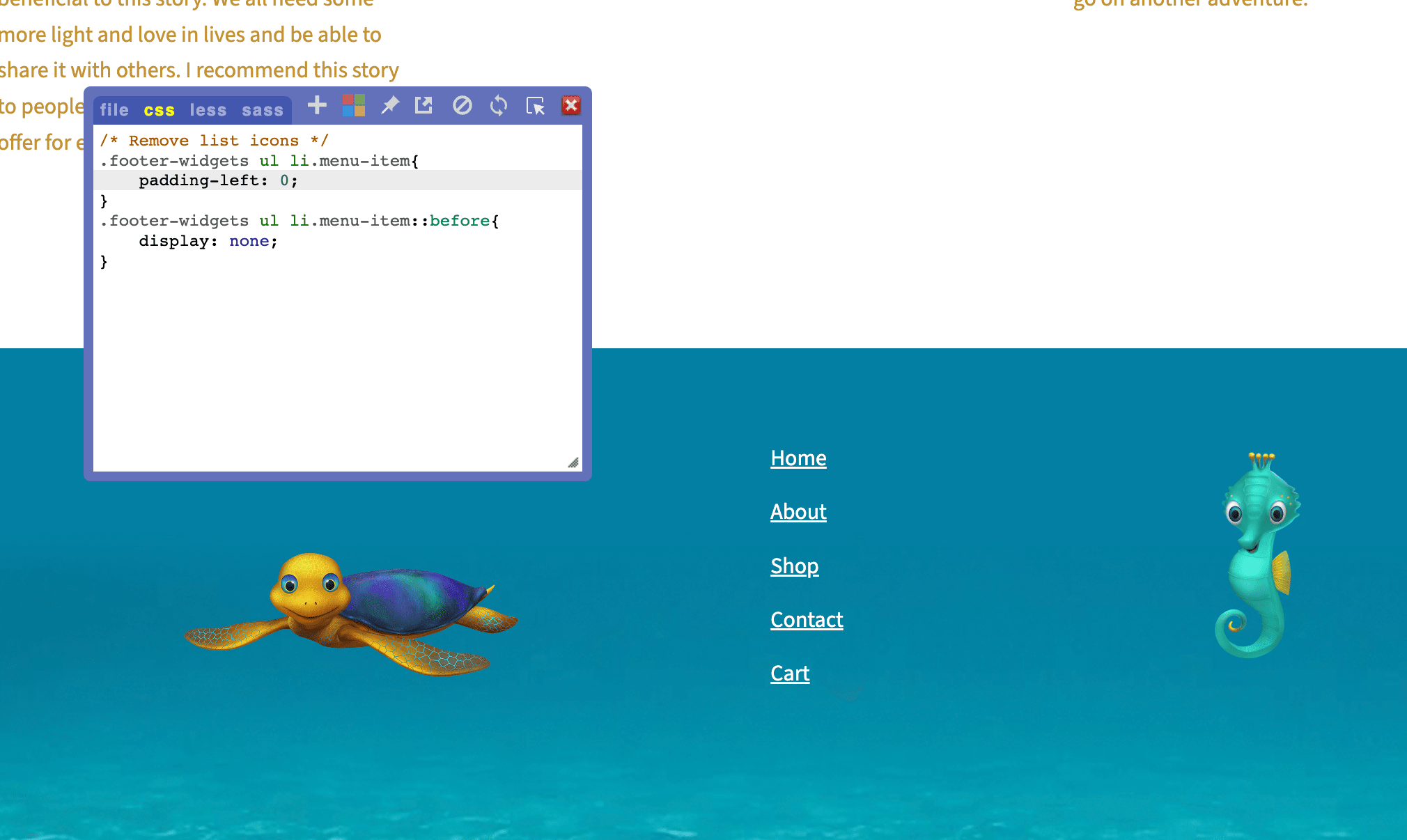Viewport: 1407px width, 840px height.
Task: Open the Cart footer link
Action: (790, 674)
